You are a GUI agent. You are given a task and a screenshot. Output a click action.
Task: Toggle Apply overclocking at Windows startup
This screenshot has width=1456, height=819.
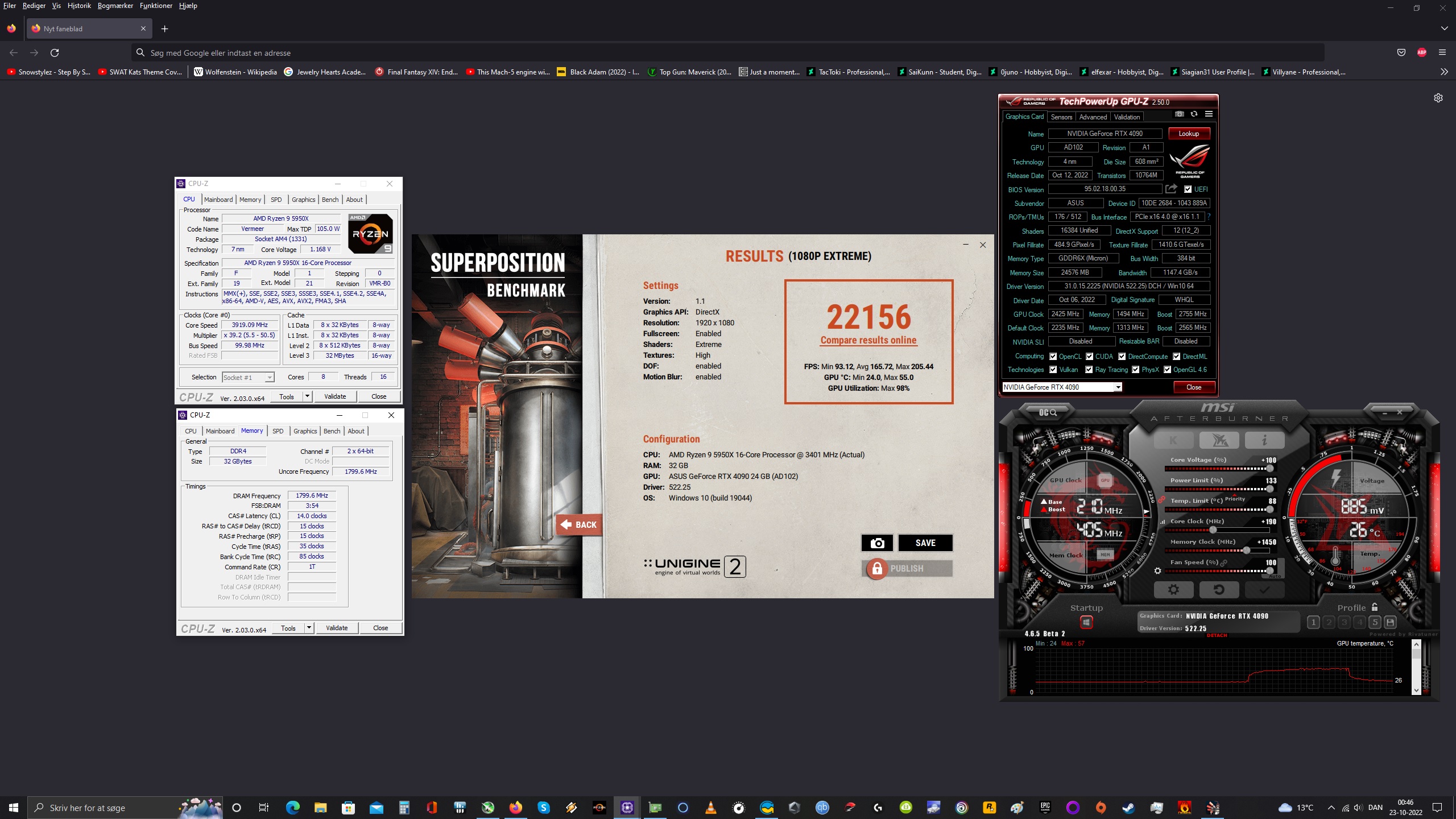click(x=1086, y=622)
